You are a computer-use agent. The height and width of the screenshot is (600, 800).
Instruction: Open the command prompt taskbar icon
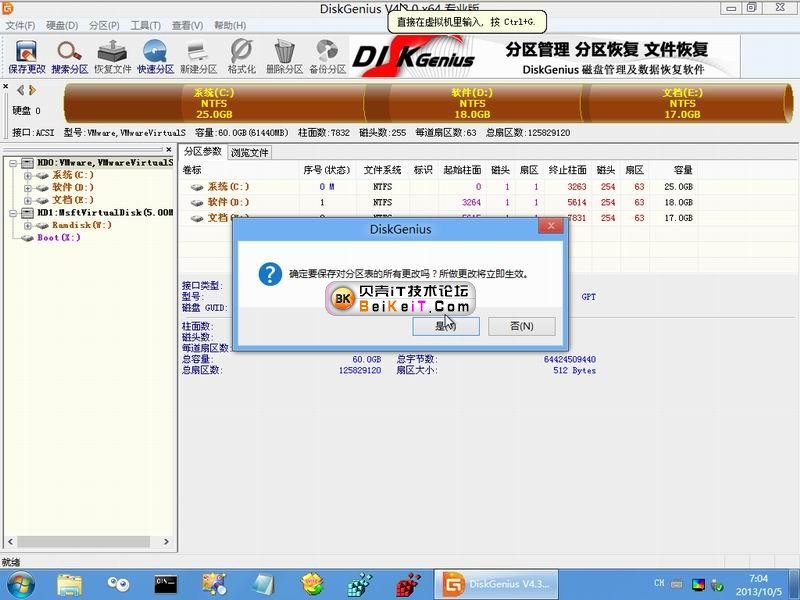click(x=166, y=585)
